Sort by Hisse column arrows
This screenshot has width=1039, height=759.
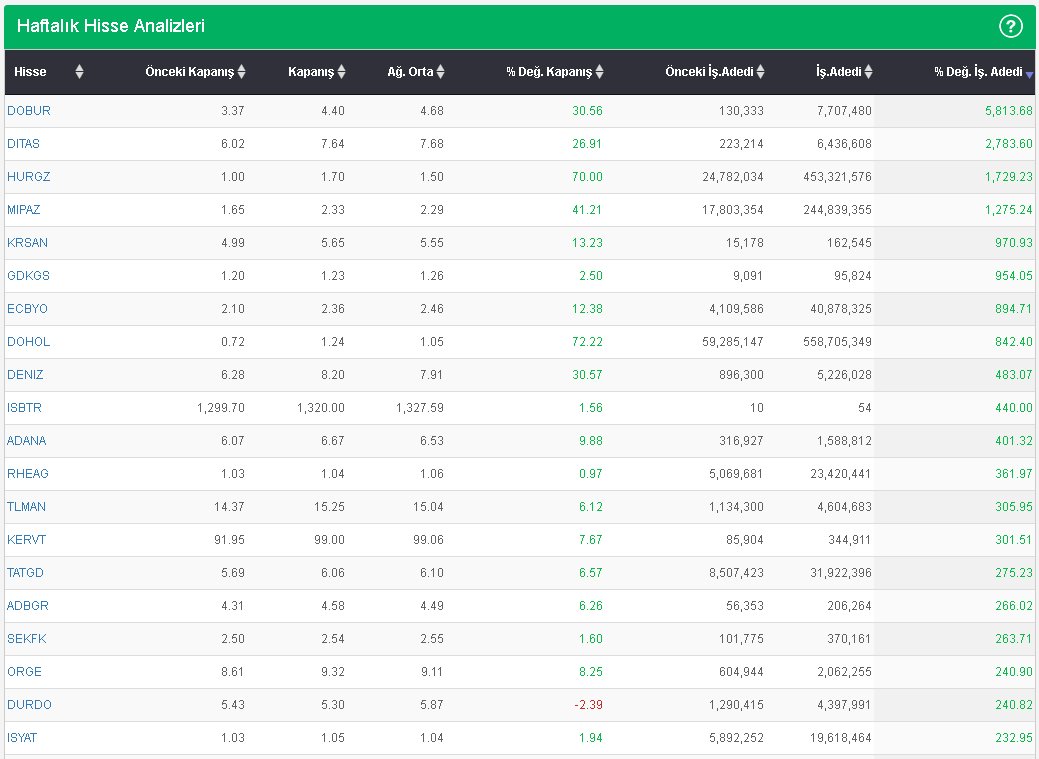coord(80,72)
